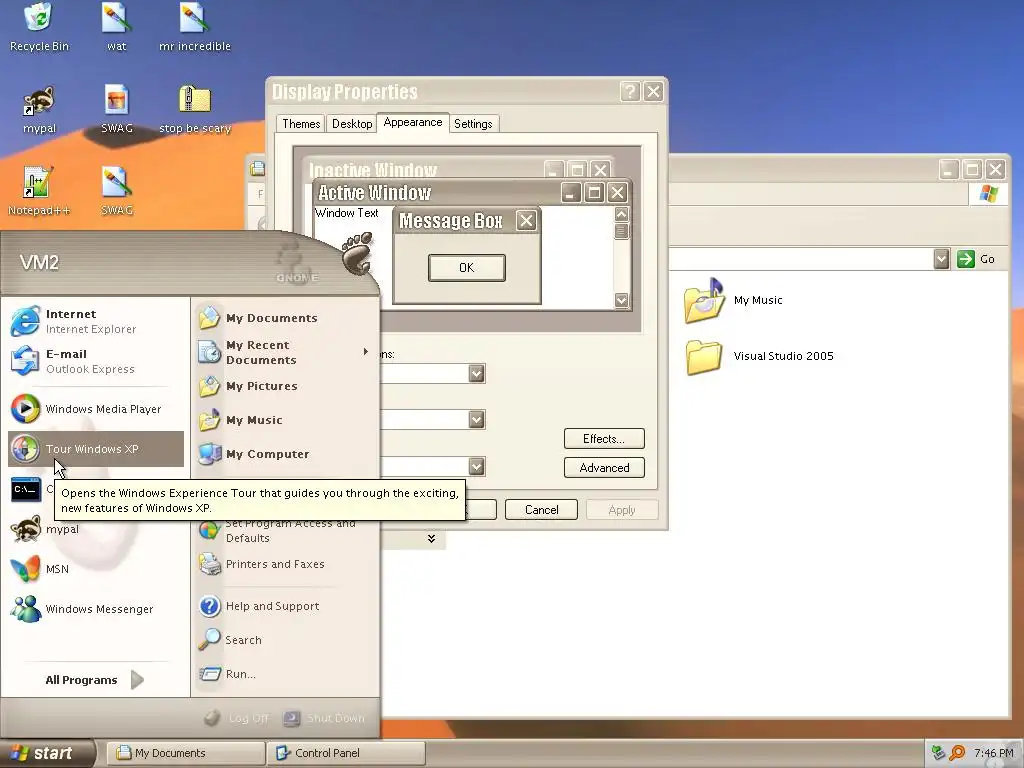This screenshot has height=768, width=1024.
Task: Open the 'stop be scary' zip folder
Action: [195, 110]
